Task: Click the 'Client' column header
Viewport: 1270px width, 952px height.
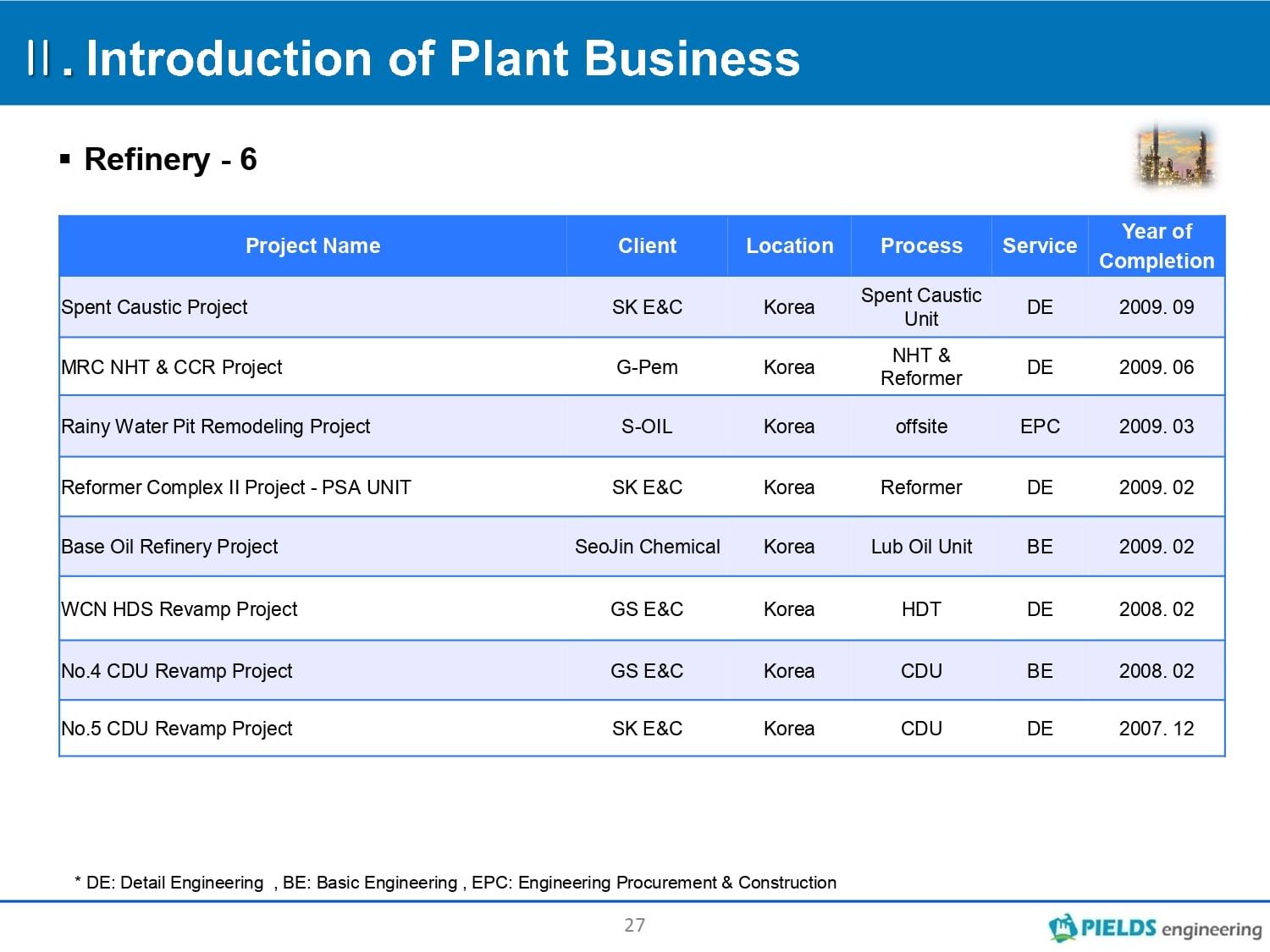Action: coord(647,246)
